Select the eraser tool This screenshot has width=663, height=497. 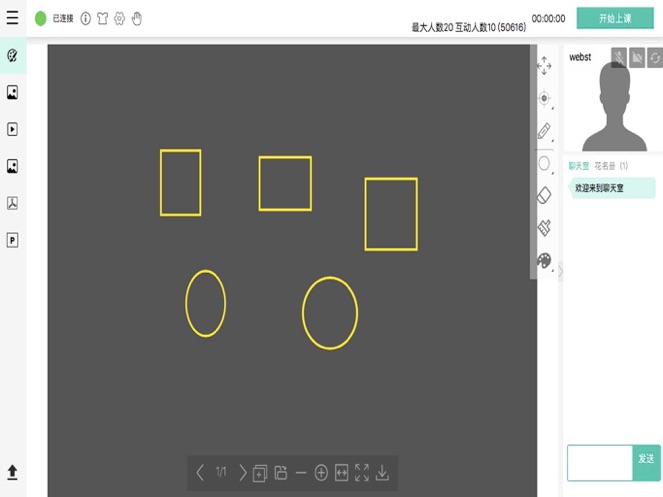(544, 195)
